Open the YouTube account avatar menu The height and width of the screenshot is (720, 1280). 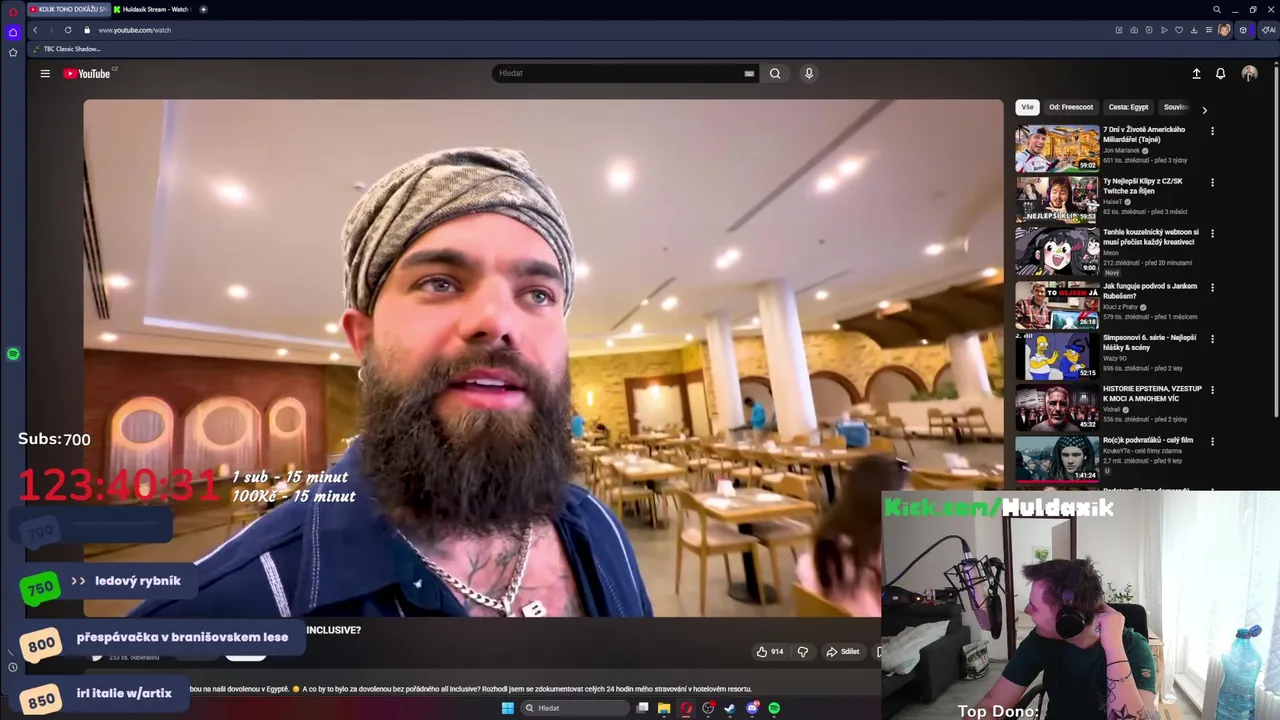click(x=1249, y=73)
